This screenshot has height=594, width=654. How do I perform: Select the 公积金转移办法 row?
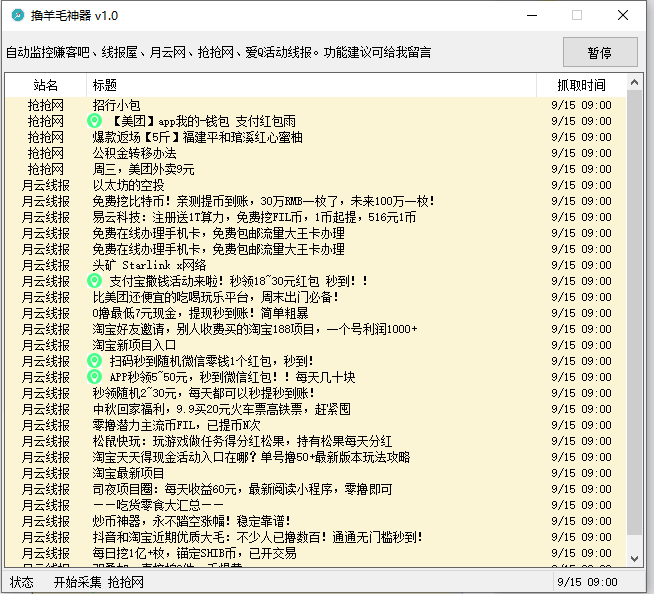[x=134, y=153]
